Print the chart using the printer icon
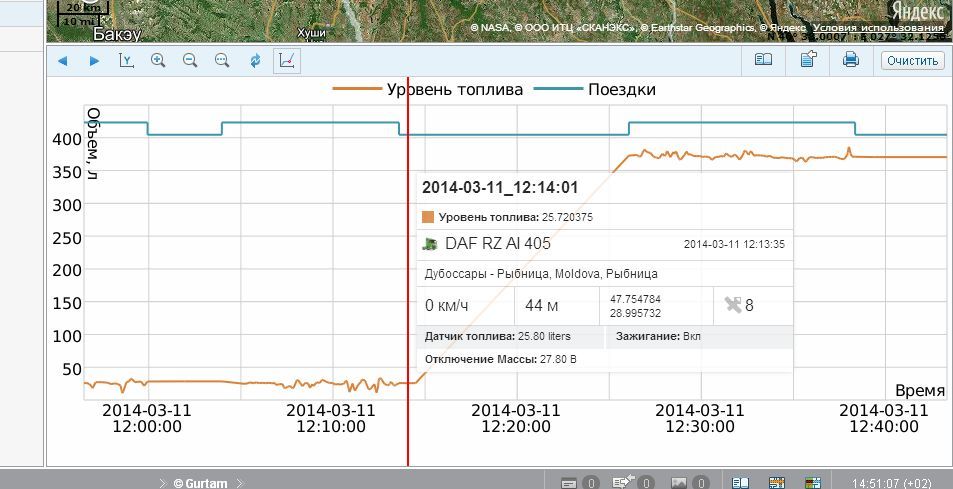Screen dimensions: 953x489 [x=850, y=60]
